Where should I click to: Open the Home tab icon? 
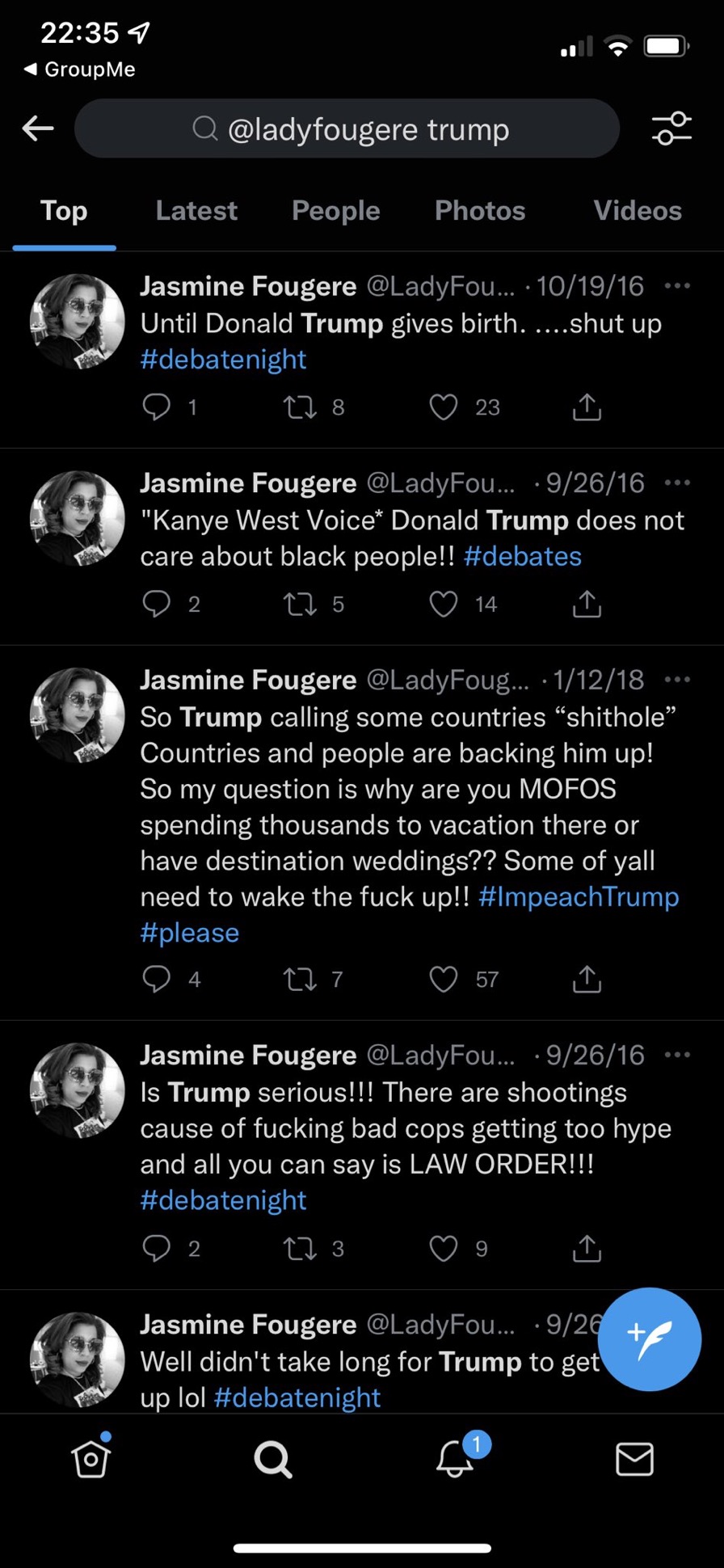coord(90,1459)
